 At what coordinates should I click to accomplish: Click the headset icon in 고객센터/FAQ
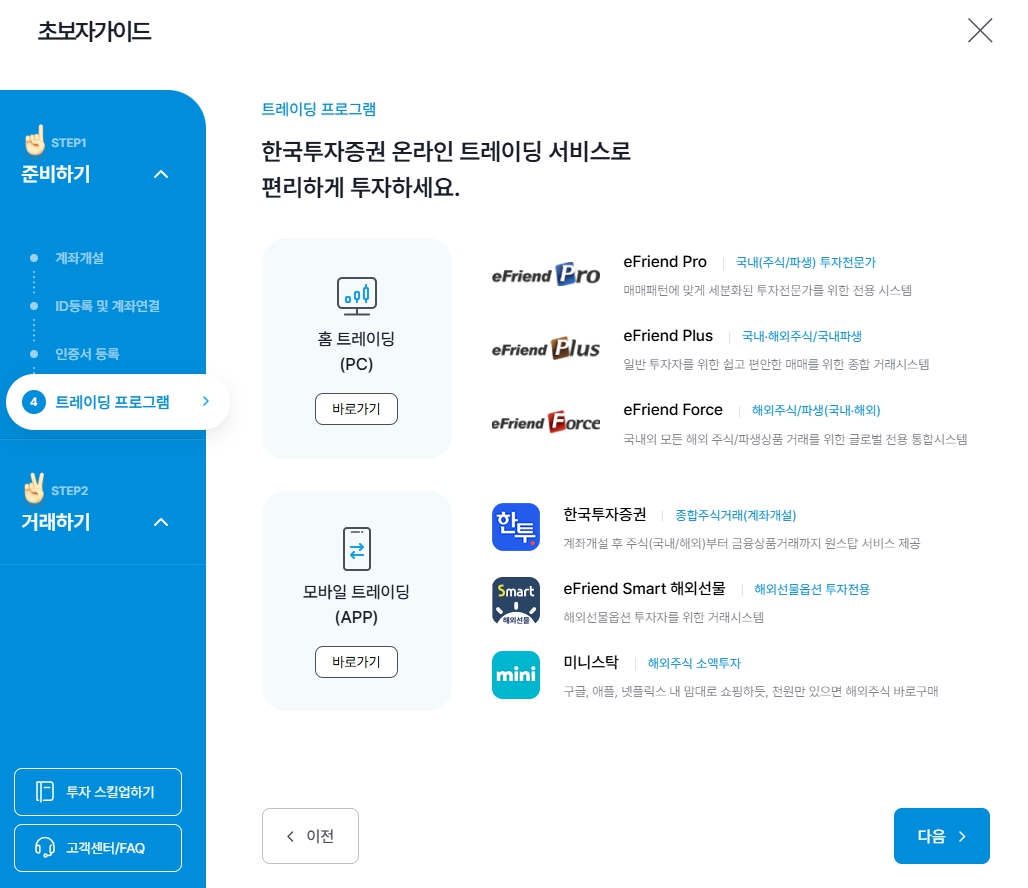tap(45, 847)
